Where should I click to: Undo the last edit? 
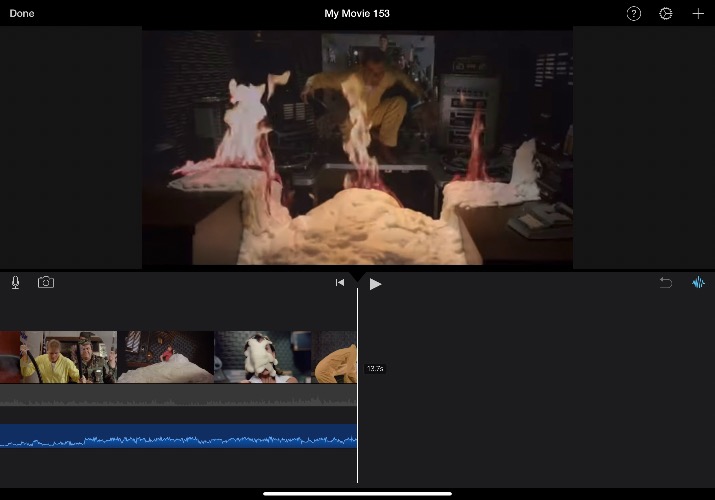coord(665,283)
